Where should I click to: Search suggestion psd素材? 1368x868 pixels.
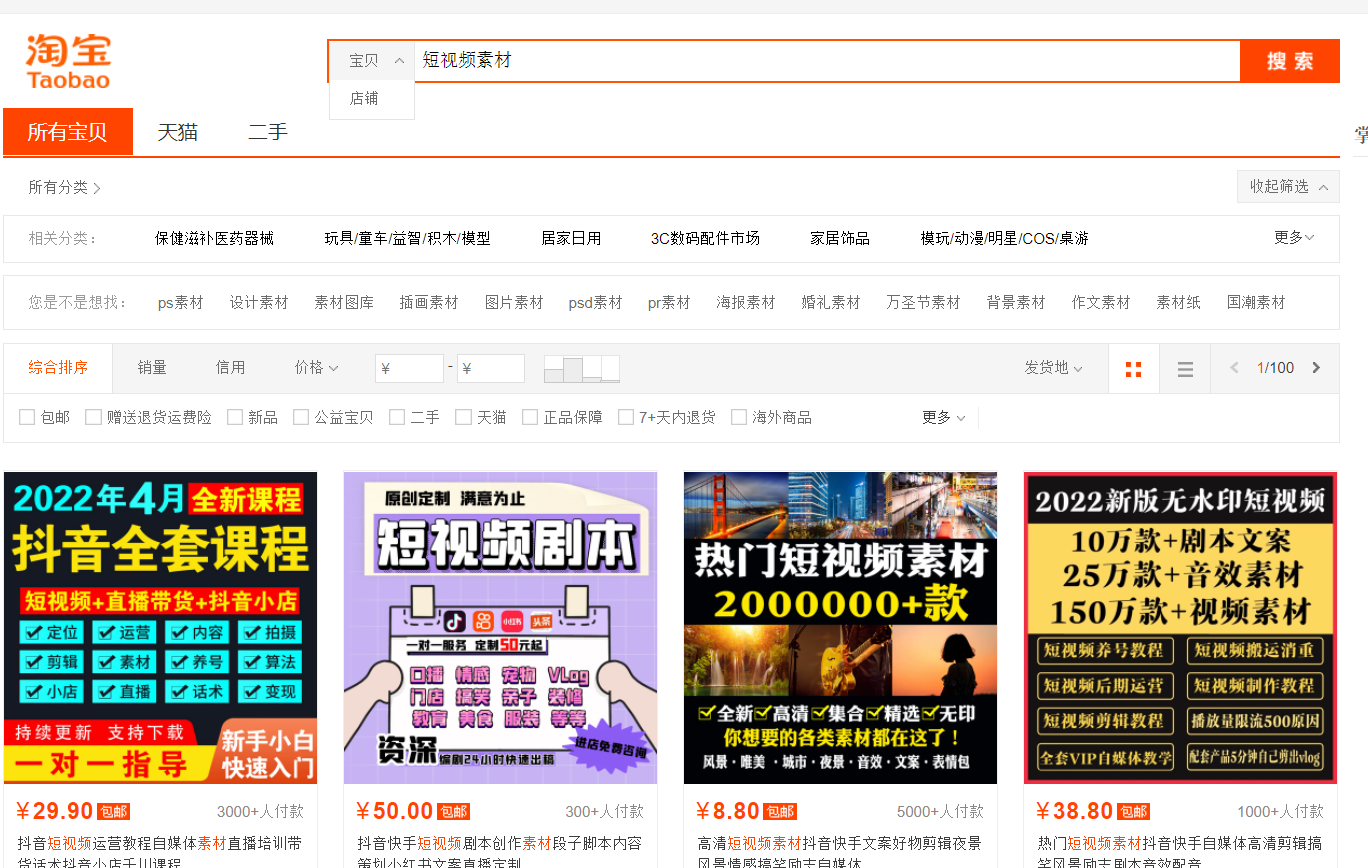pyautogui.click(x=595, y=302)
